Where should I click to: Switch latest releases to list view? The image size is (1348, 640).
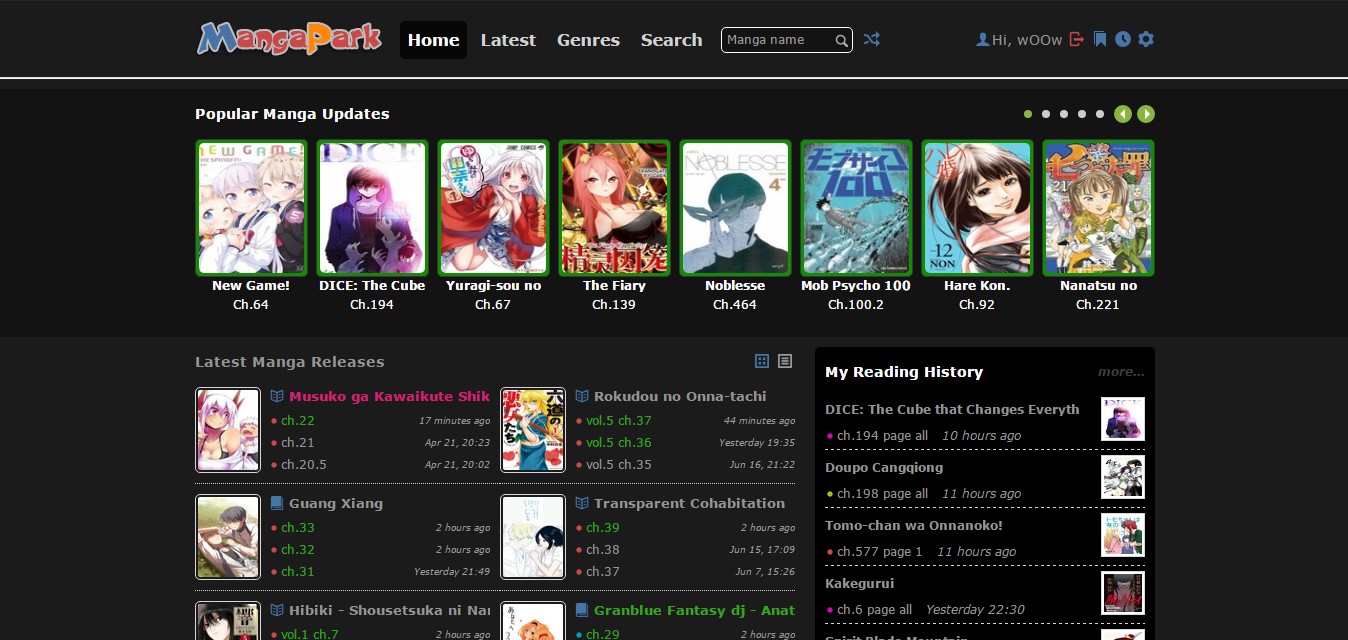(785, 361)
